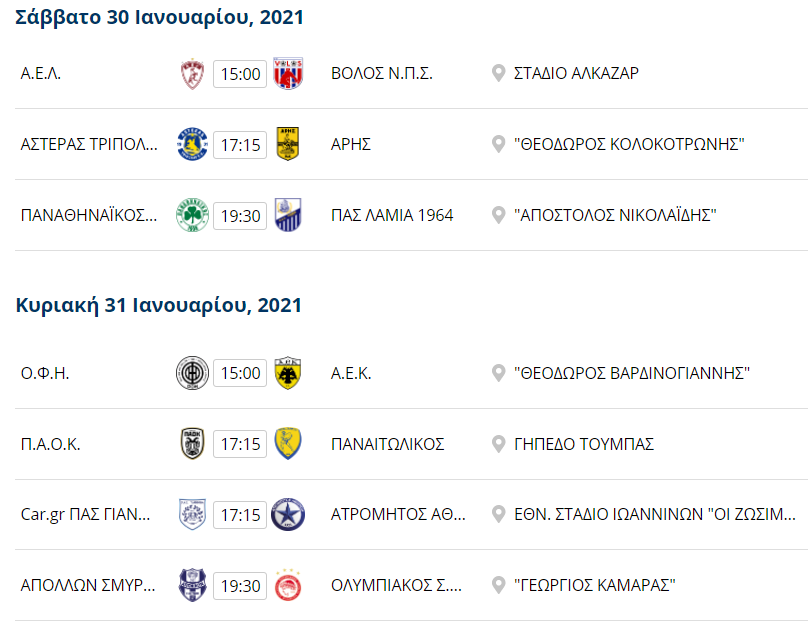The width and height of the screenshot is (808, 627).
Task: Open the "ΓΕΩΡΓΙΟΣ ΚΑΜΑΡΑΣ" stadium name
Action: (595, 585)
